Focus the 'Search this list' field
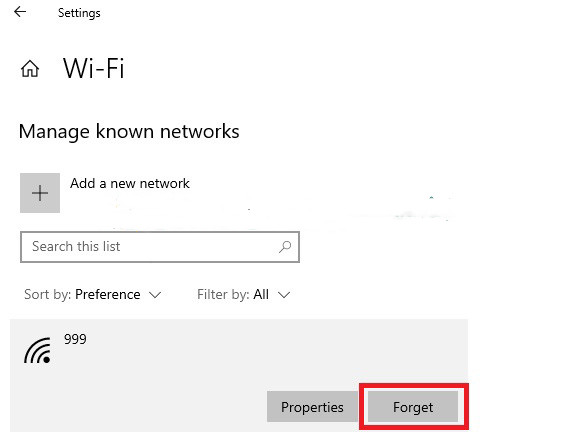The width and height of the screenshot is (568, 442). (x=160, y=247)
